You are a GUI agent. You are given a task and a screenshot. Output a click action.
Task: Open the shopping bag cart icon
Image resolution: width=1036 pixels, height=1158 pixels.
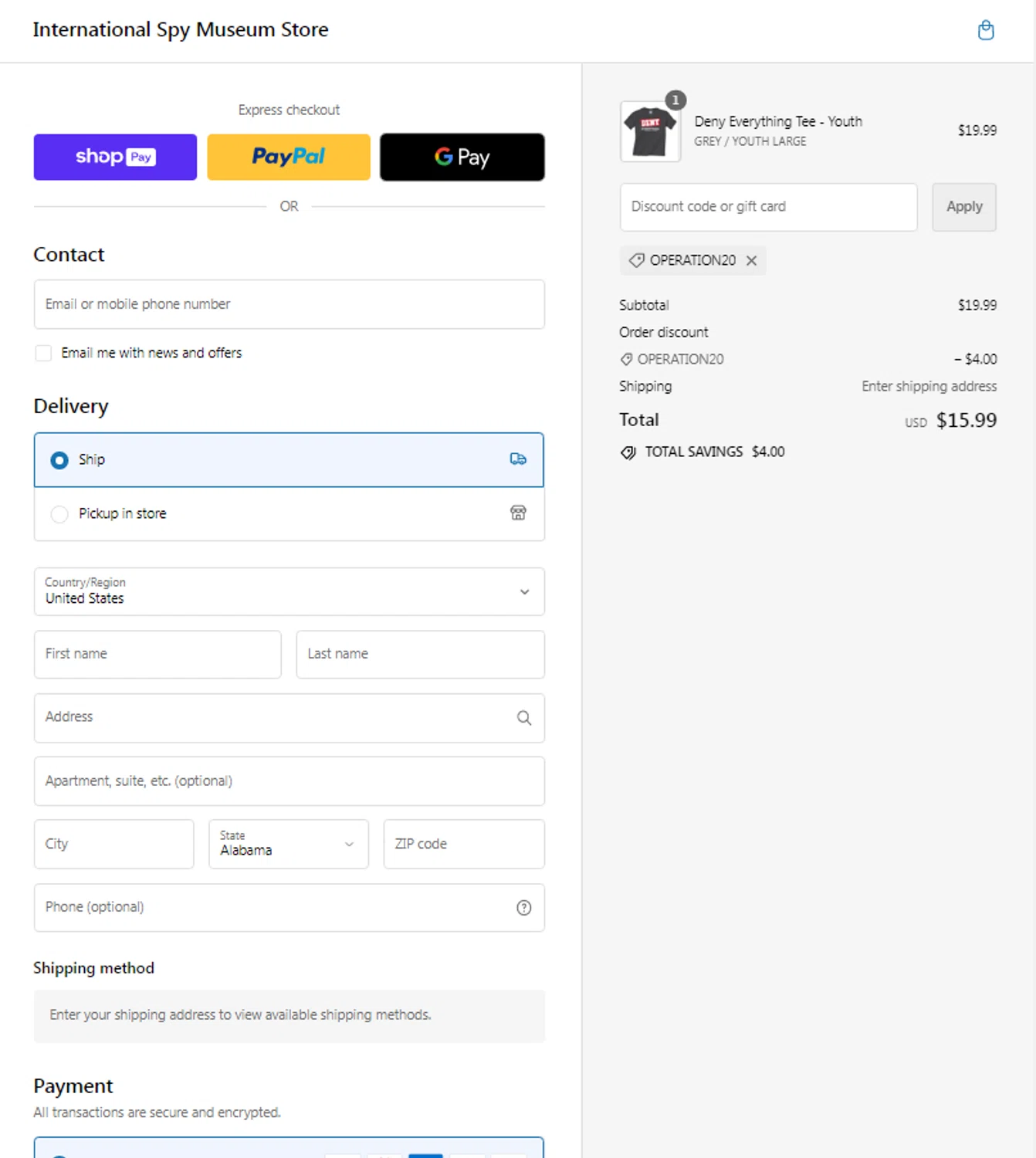[986, 31]
